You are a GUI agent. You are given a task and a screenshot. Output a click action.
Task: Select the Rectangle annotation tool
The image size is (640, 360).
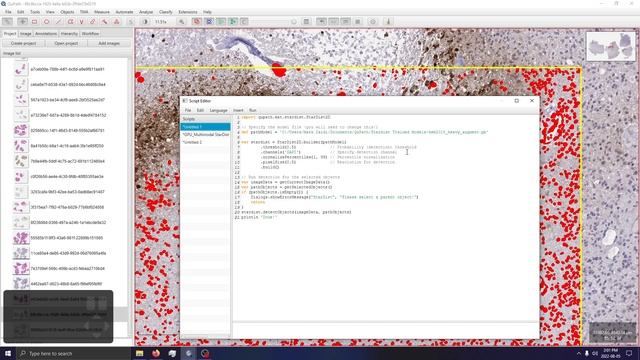(x=34, y=22)
